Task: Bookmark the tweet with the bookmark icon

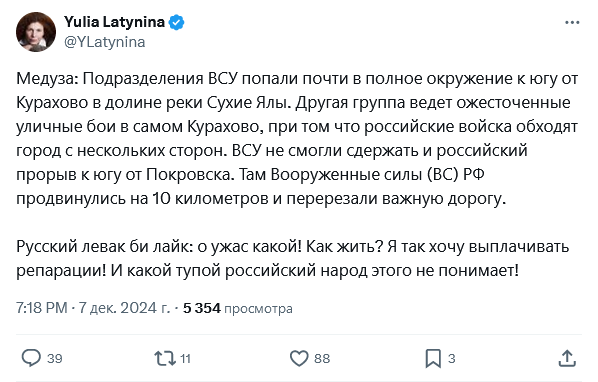Action: 433,358
